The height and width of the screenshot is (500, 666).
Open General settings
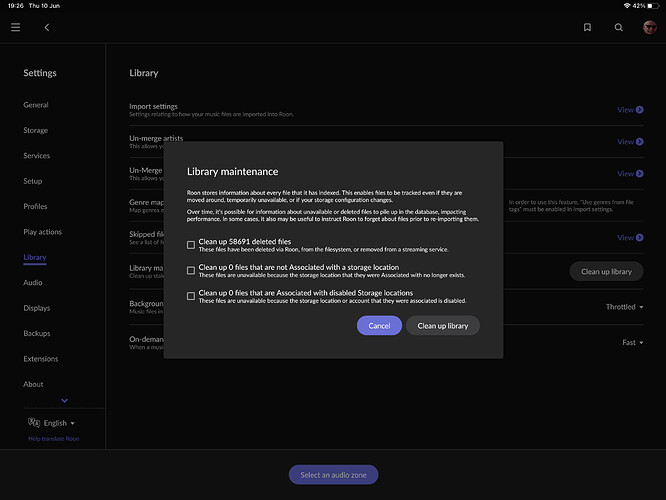(x=36, y=105)
